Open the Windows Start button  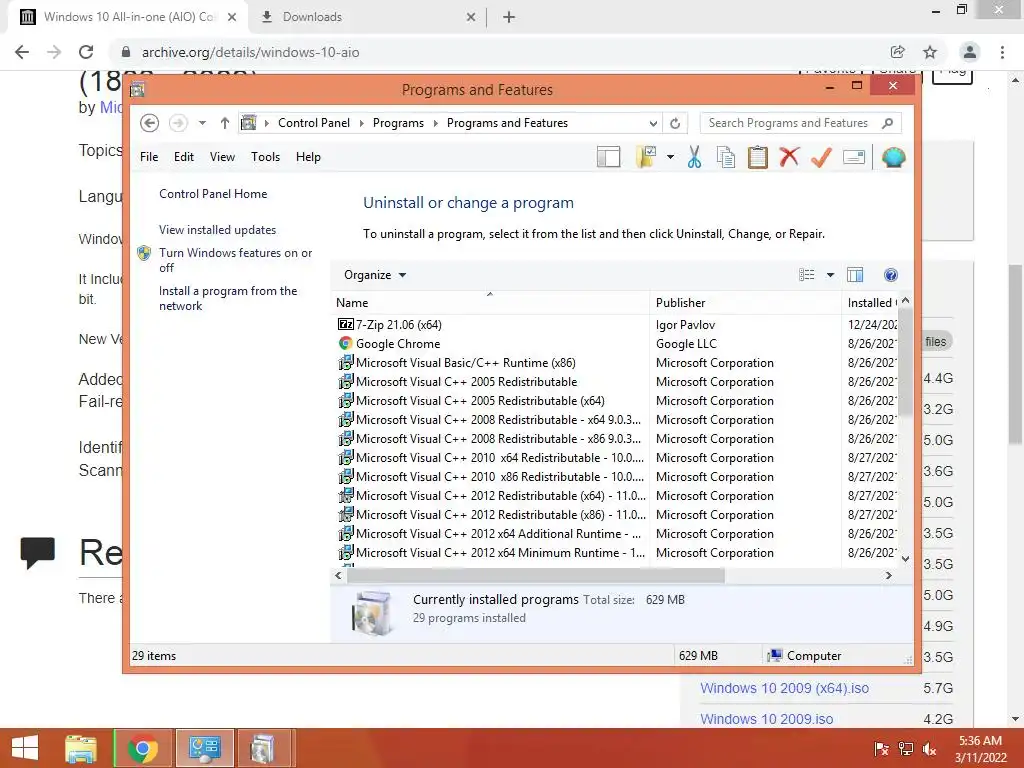(25, 748)
